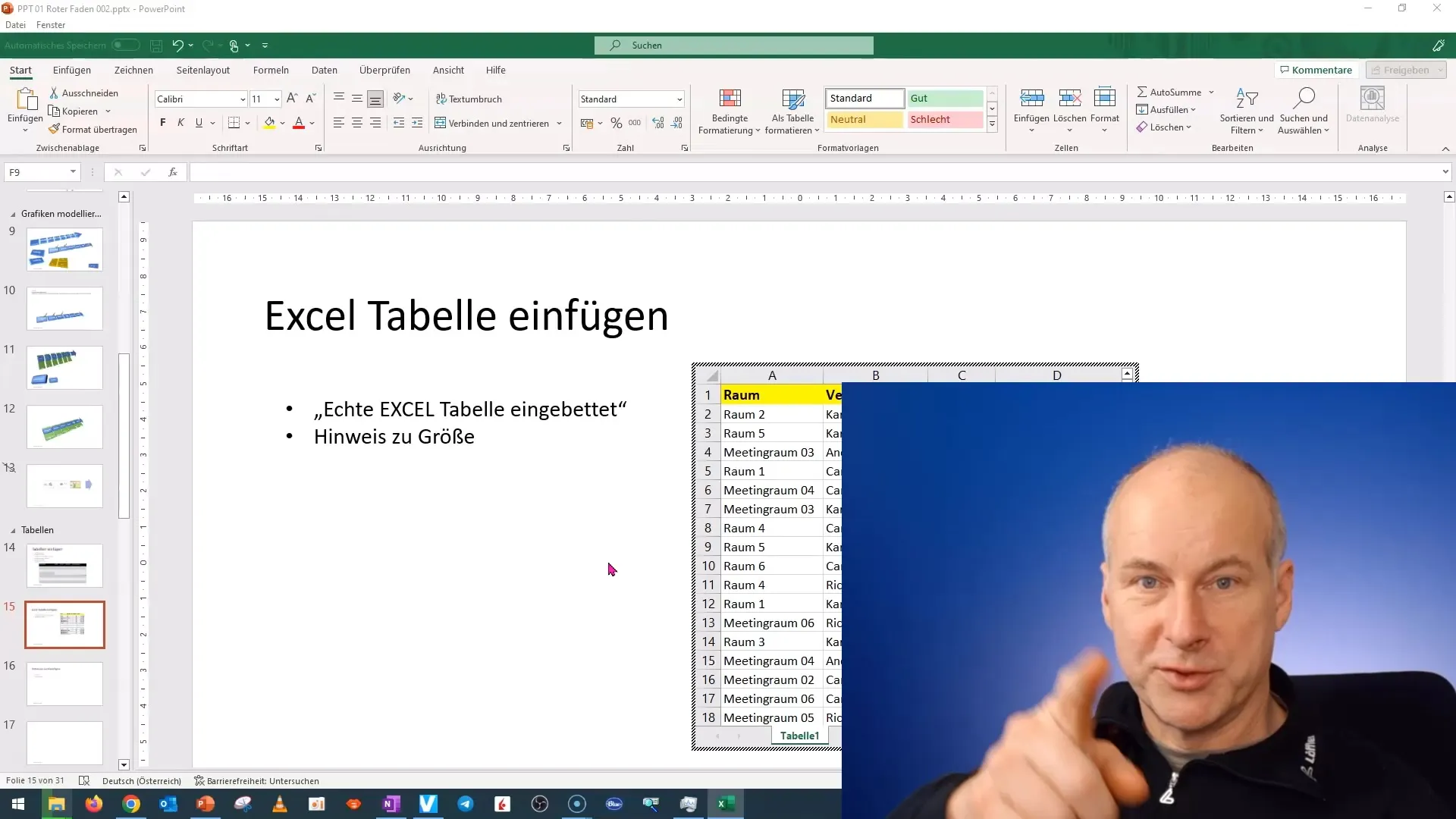The height and width of the screenshot is (819, 1456).
Task: Select the Ansicht menu tab
Action: tap(448, 70)
